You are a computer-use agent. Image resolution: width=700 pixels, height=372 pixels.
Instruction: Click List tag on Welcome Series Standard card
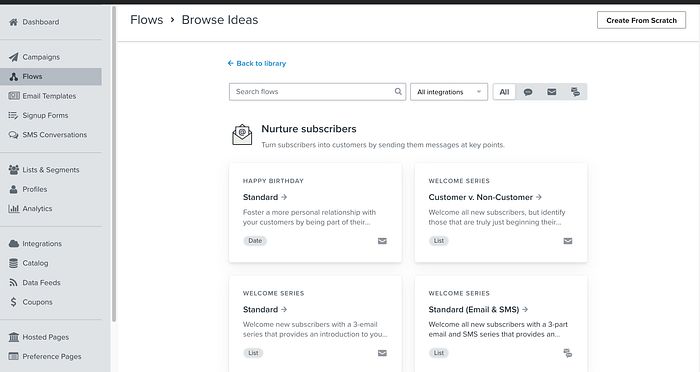[x=253, y=353]
